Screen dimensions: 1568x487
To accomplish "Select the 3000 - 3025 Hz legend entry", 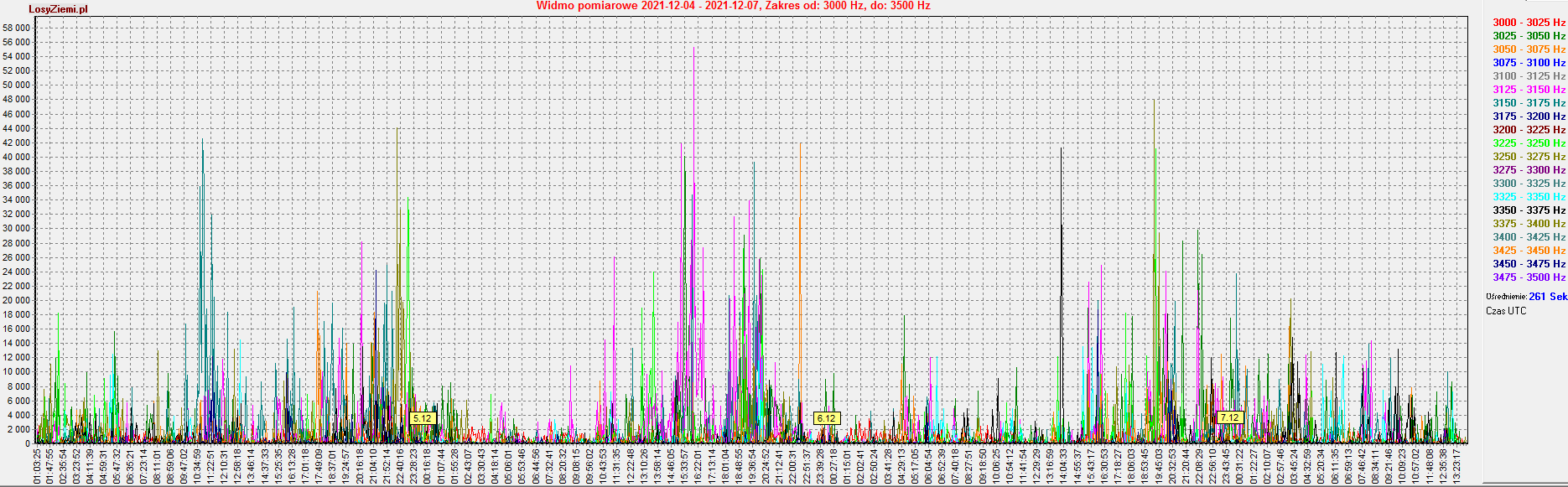I will (x=1529, y=23).
